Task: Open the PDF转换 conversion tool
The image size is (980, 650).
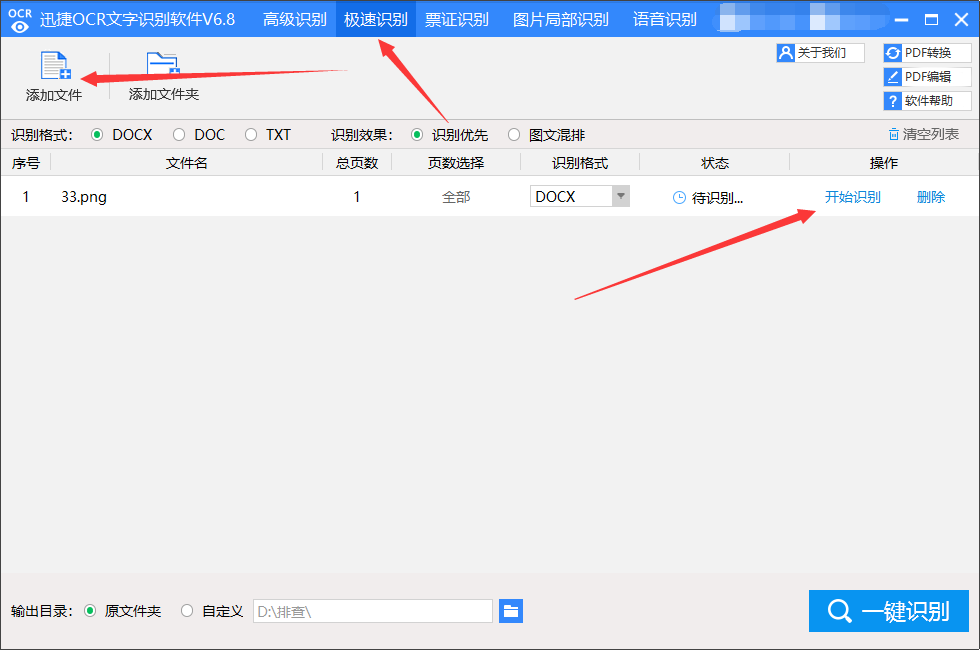Action: coord(927,53)
